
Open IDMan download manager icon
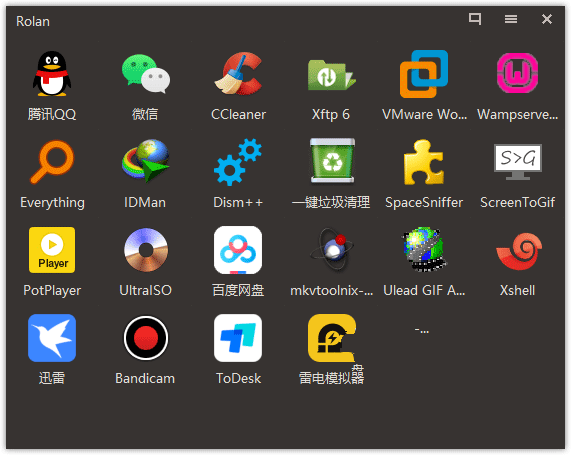(x=146, y=160)
